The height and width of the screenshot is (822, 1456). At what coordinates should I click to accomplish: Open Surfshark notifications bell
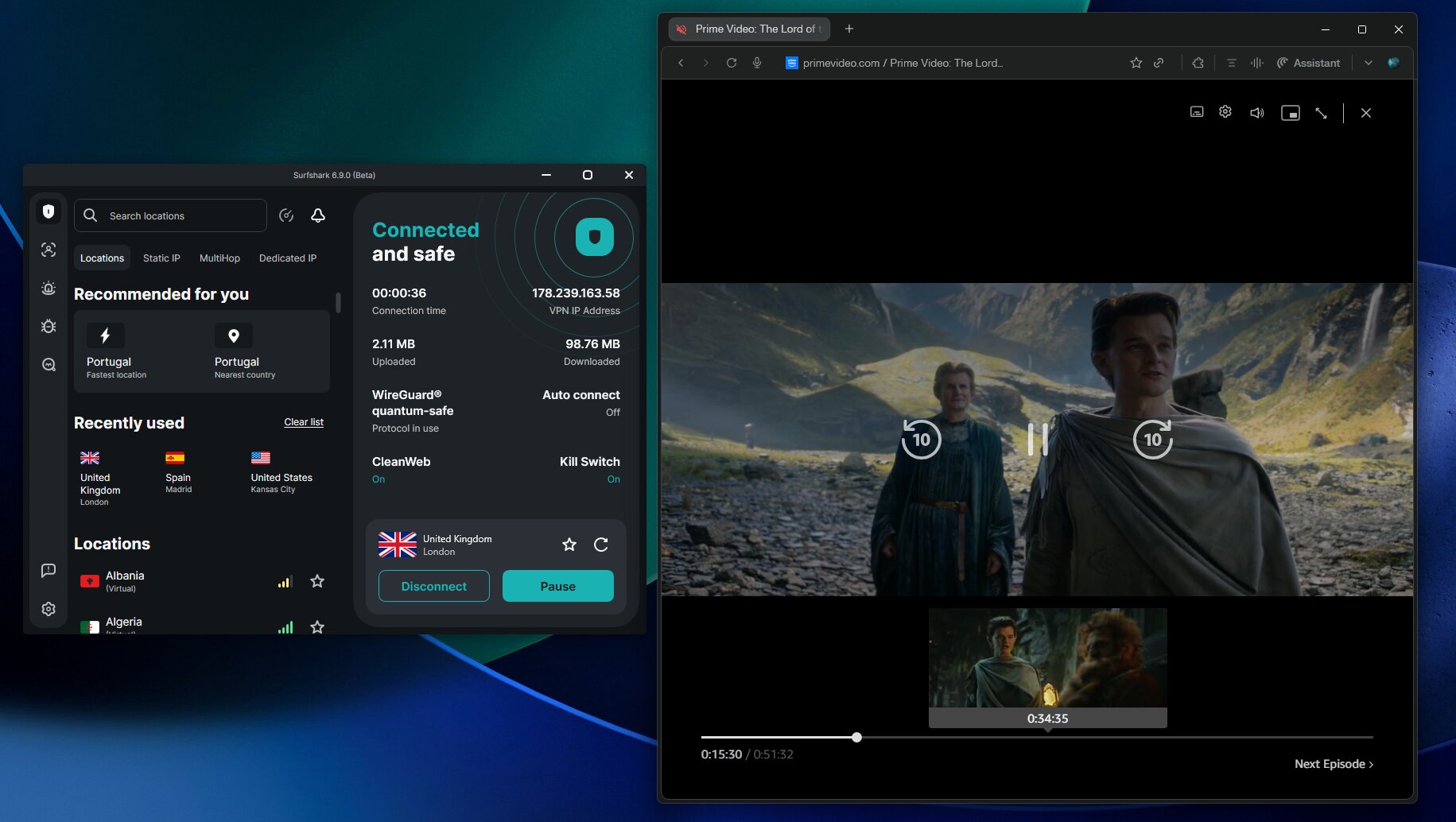coord(318,215)
